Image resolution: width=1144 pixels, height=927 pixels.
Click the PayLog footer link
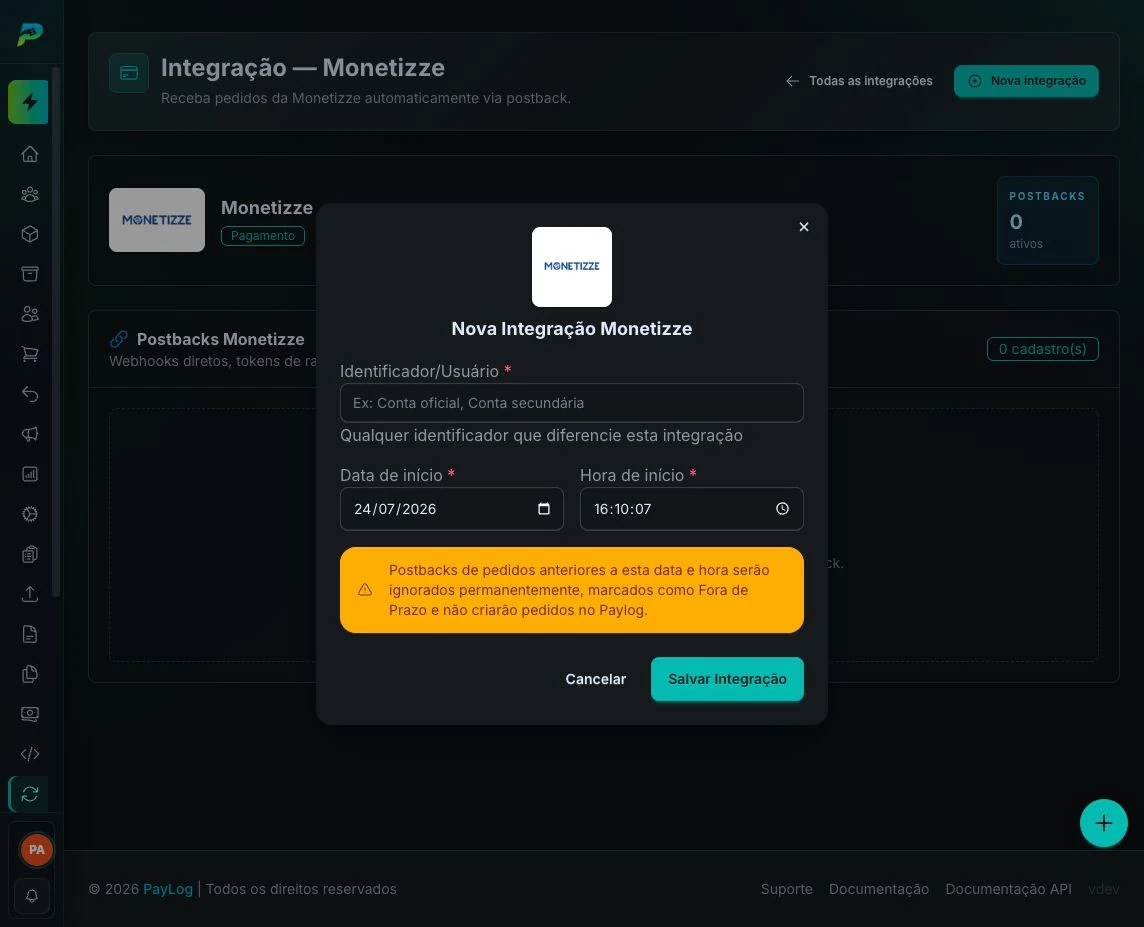[x=168, y=889]
